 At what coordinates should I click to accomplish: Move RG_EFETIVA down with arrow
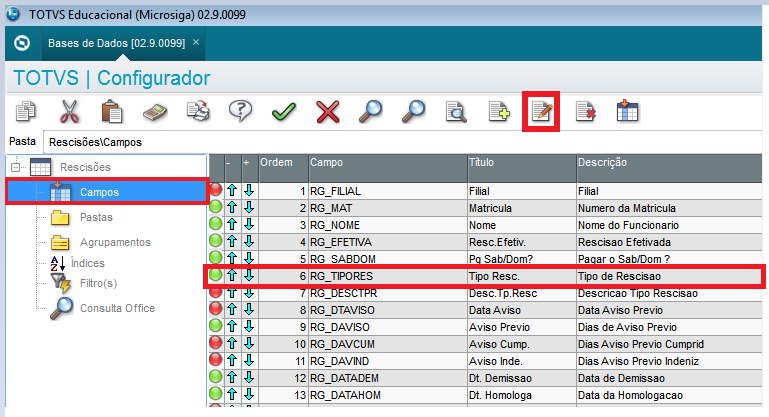tap(249, 241)
